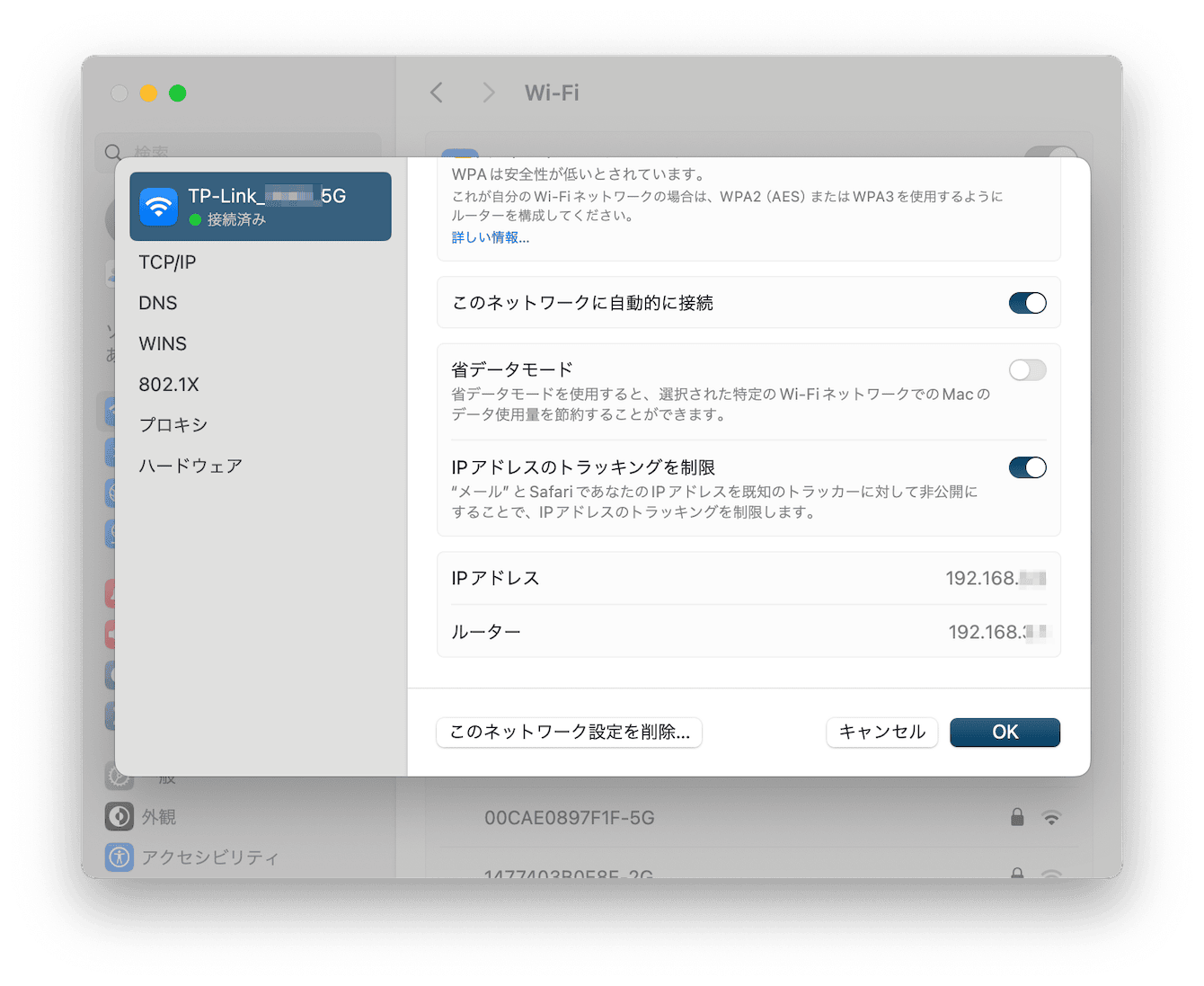Click このネットワーク設定を削除 button
Viewport: 1204px width, 986px height.
pos(570,733)
